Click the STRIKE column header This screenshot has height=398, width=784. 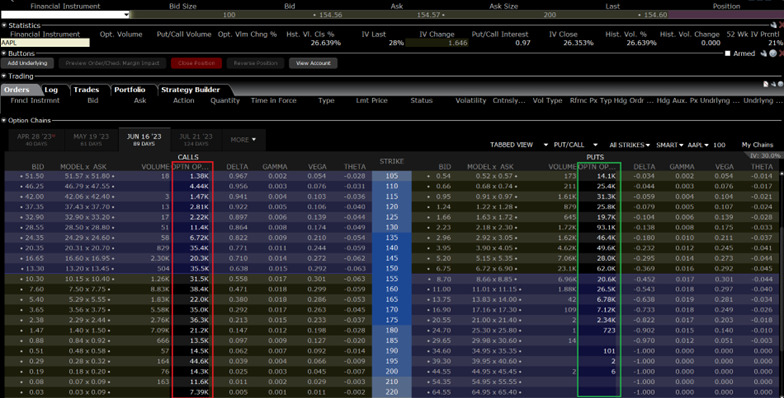392,162
